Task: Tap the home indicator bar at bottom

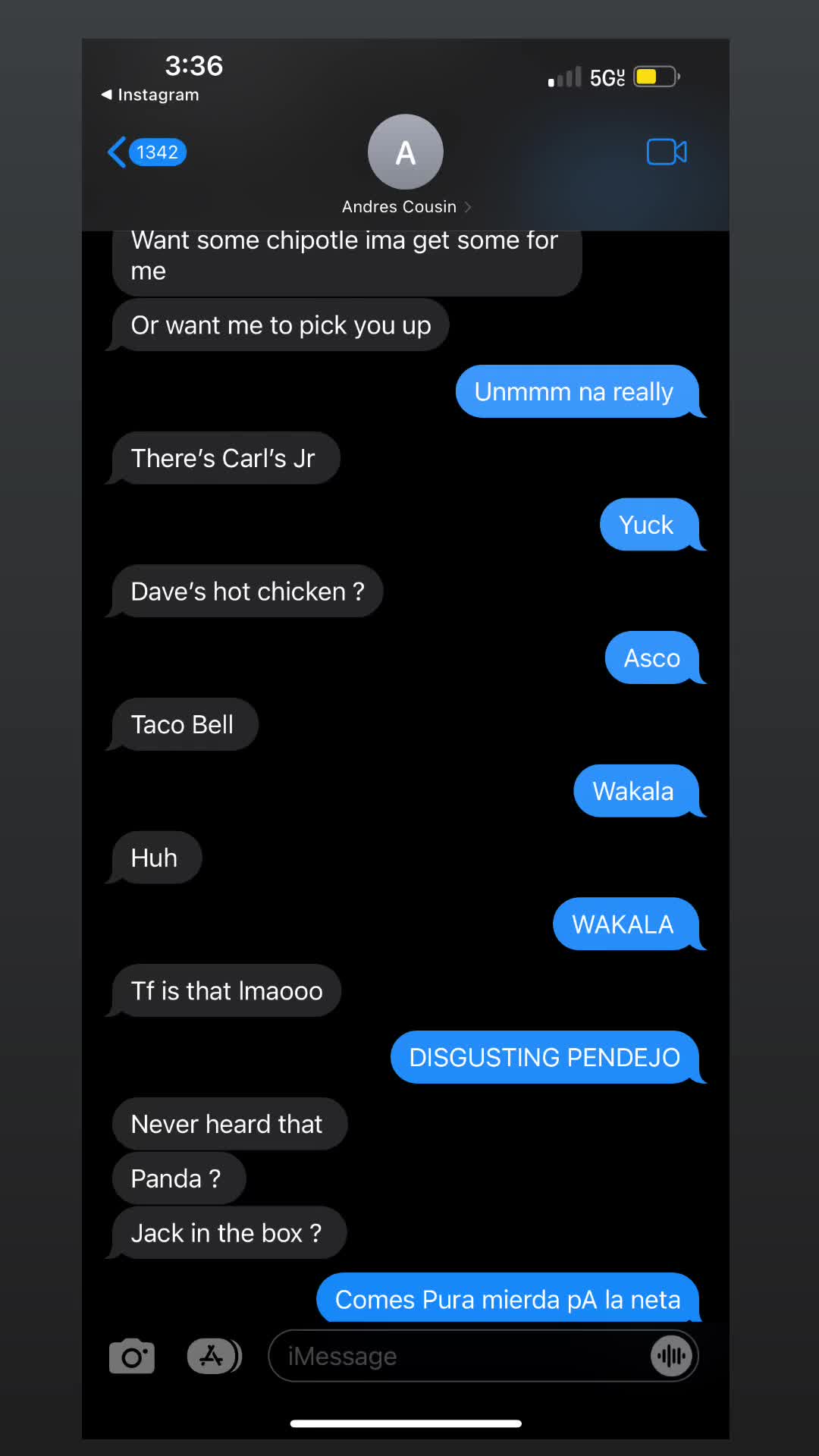Action: coord(406,1423)
